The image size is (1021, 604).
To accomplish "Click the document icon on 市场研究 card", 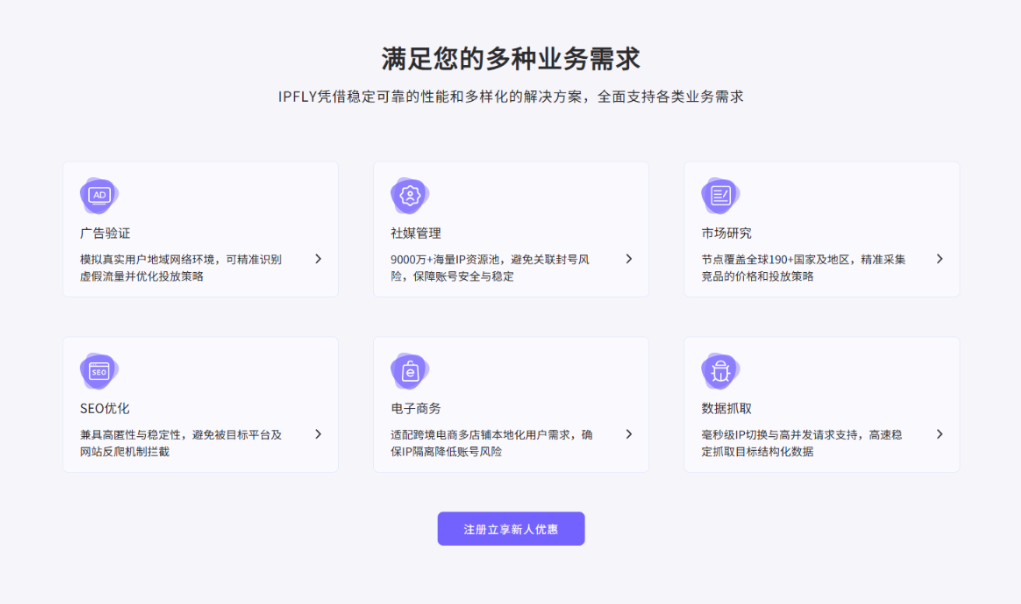I will [720, 195].
